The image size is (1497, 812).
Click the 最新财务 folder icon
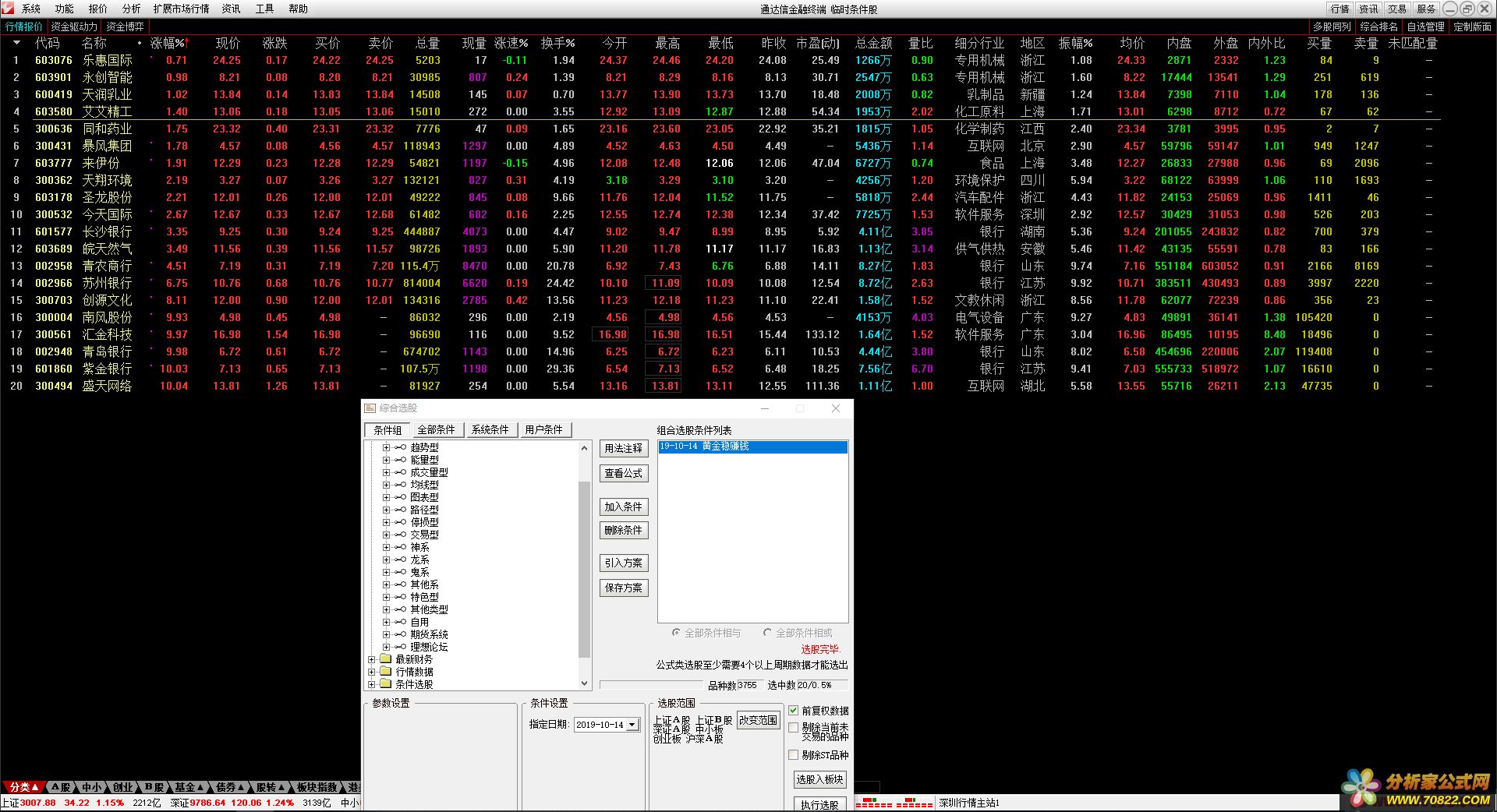point(385,659)
